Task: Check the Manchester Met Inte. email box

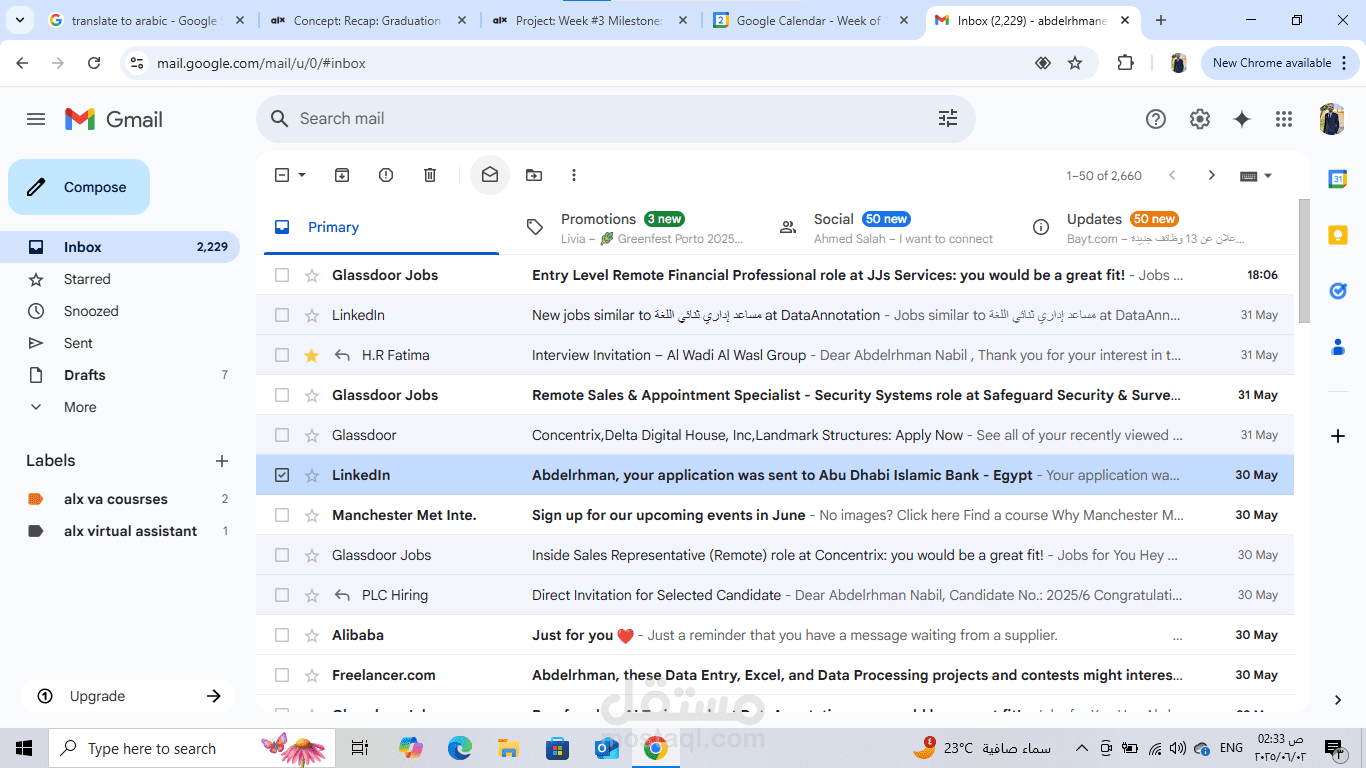Action: click(x=282, y=515)
